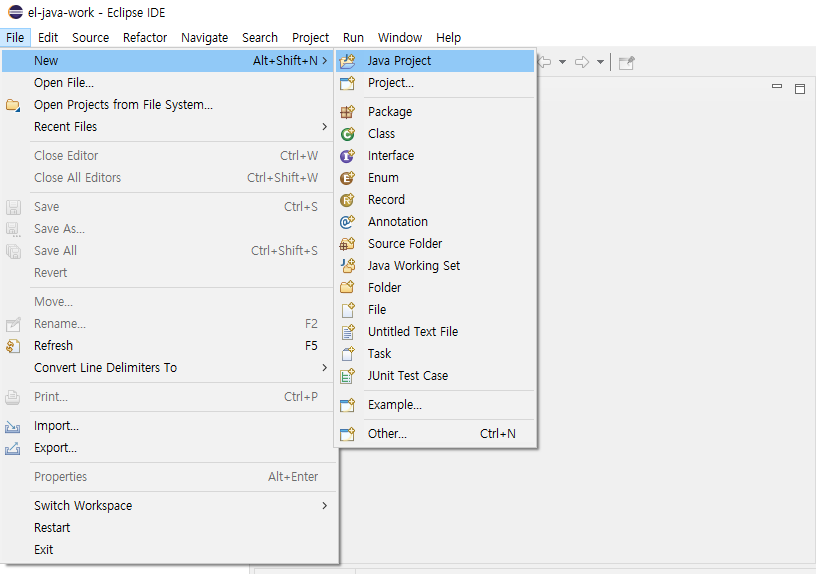Viewport: 816px width, 574px height.
Task: Click the green Class icon
Action: tap(347, 134)
